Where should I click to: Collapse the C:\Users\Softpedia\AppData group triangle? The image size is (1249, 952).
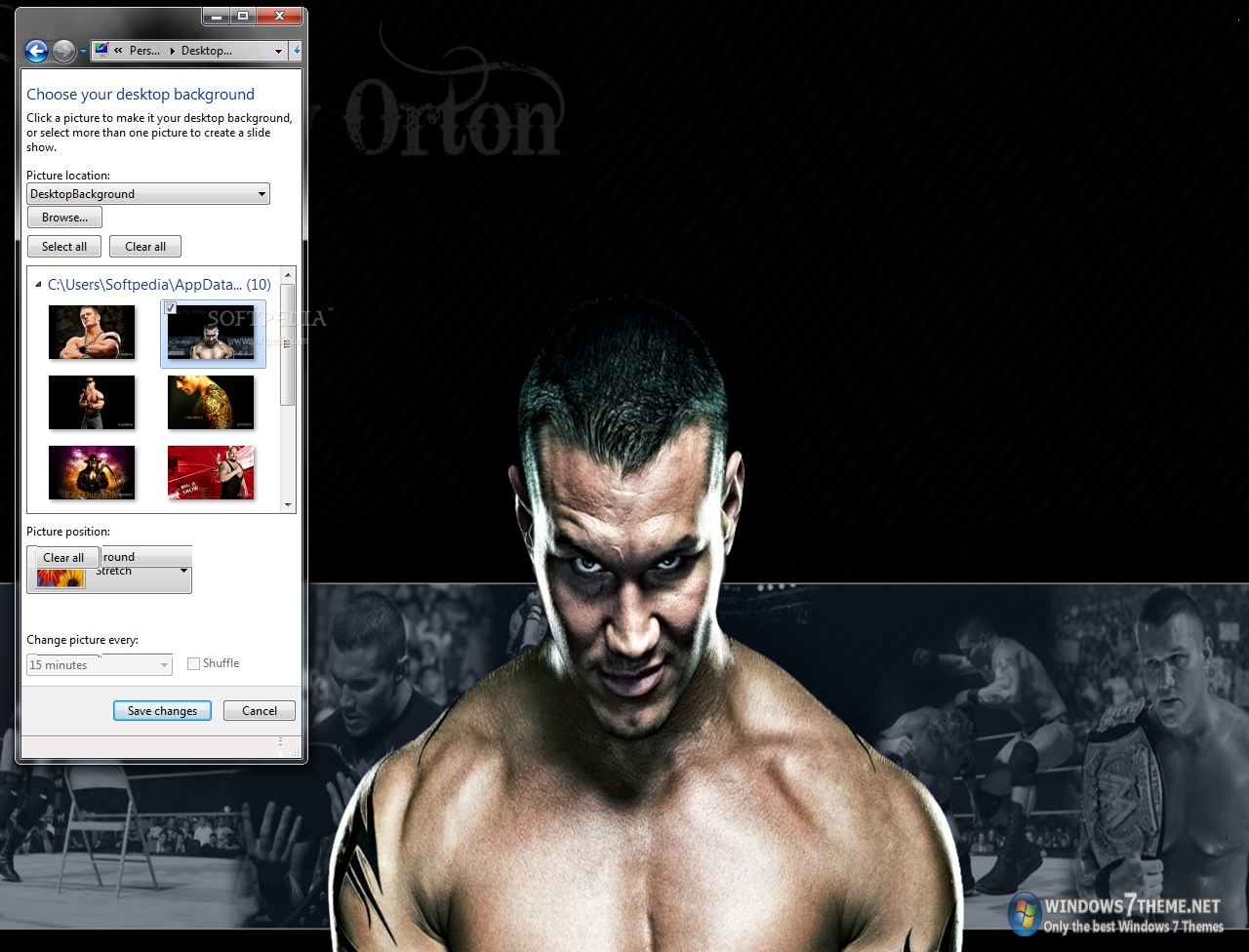(x=38, y=285)
